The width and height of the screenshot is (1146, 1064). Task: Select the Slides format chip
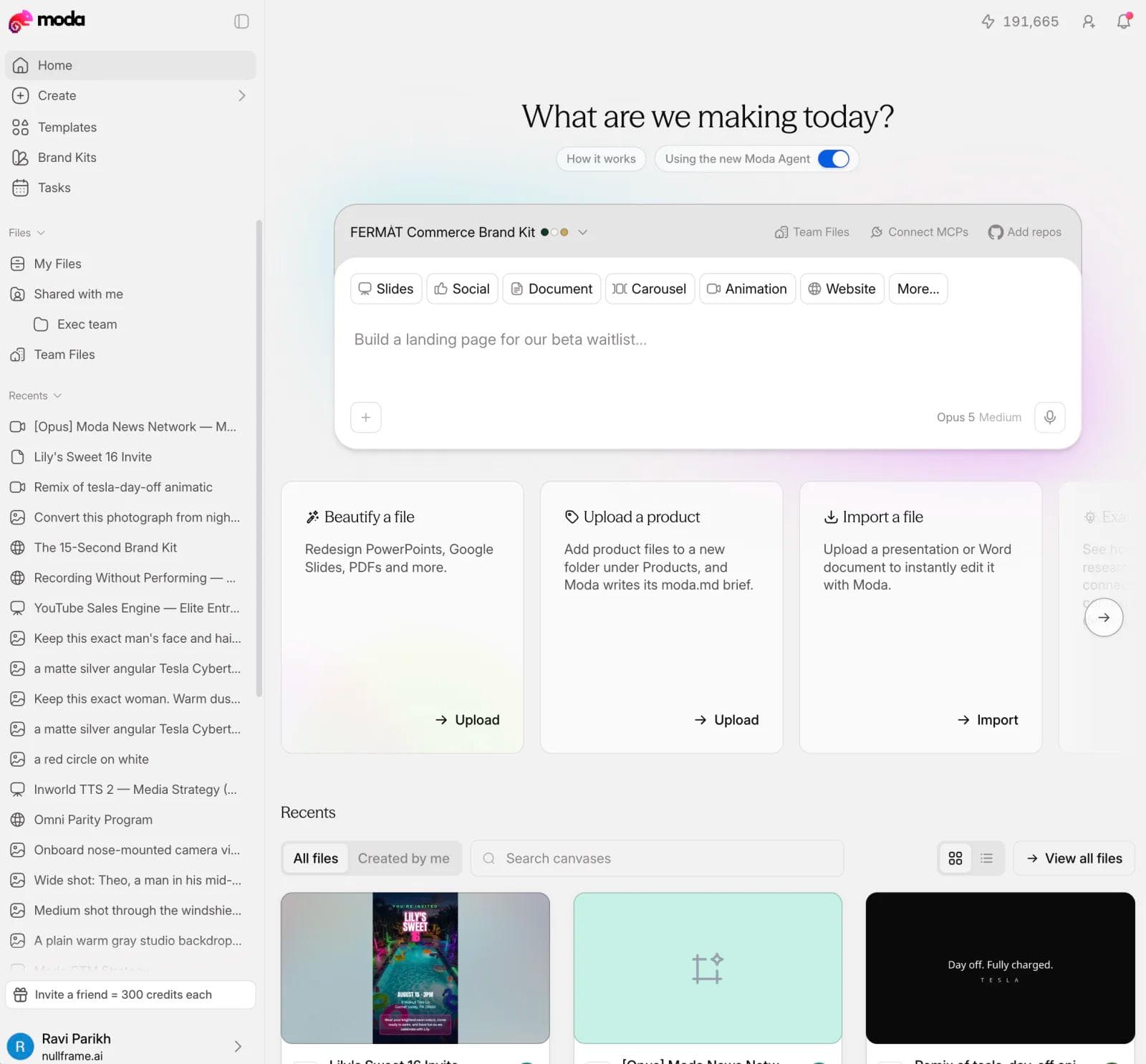click(x=386, y=289)
